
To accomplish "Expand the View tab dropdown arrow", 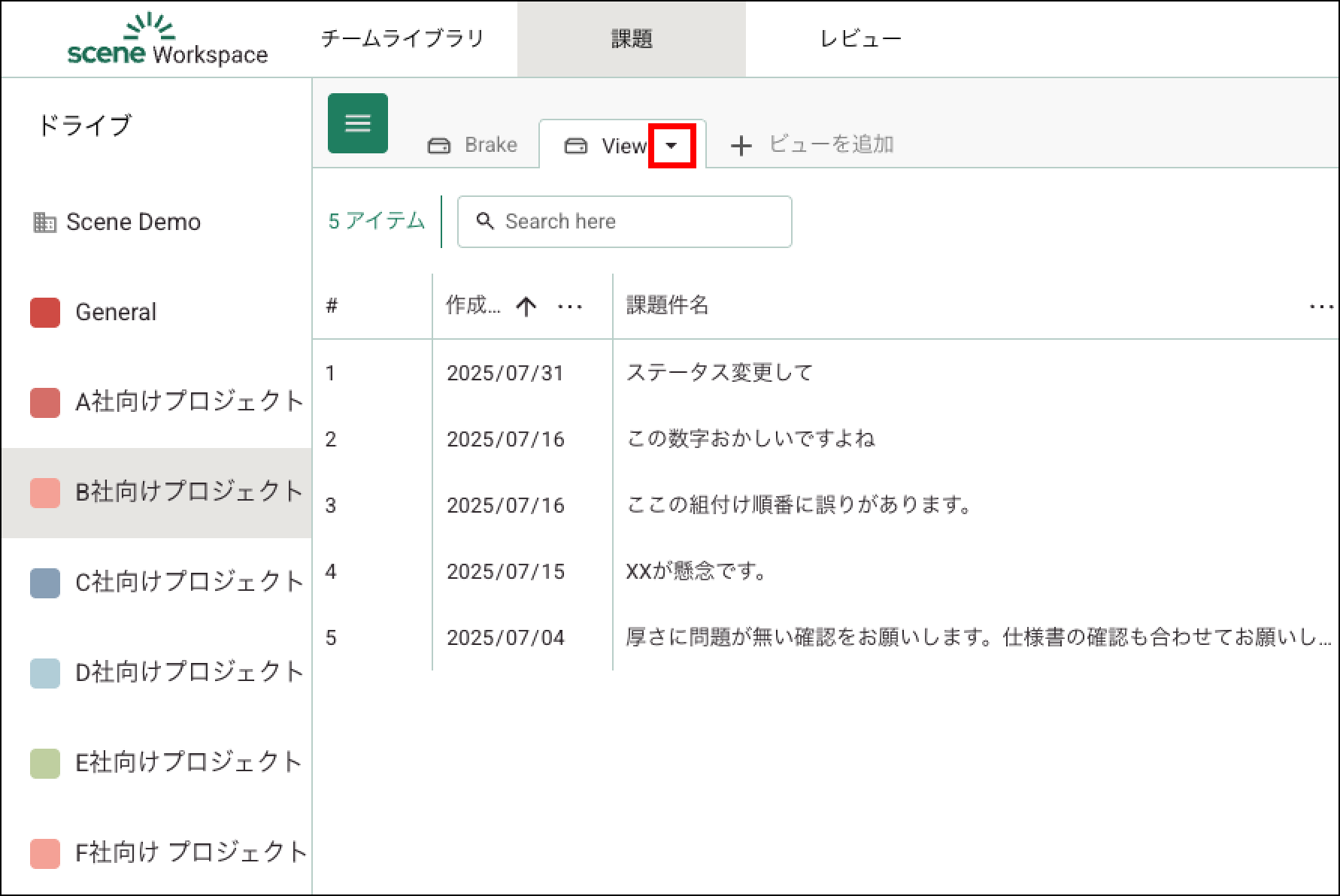I will (672, 146).
